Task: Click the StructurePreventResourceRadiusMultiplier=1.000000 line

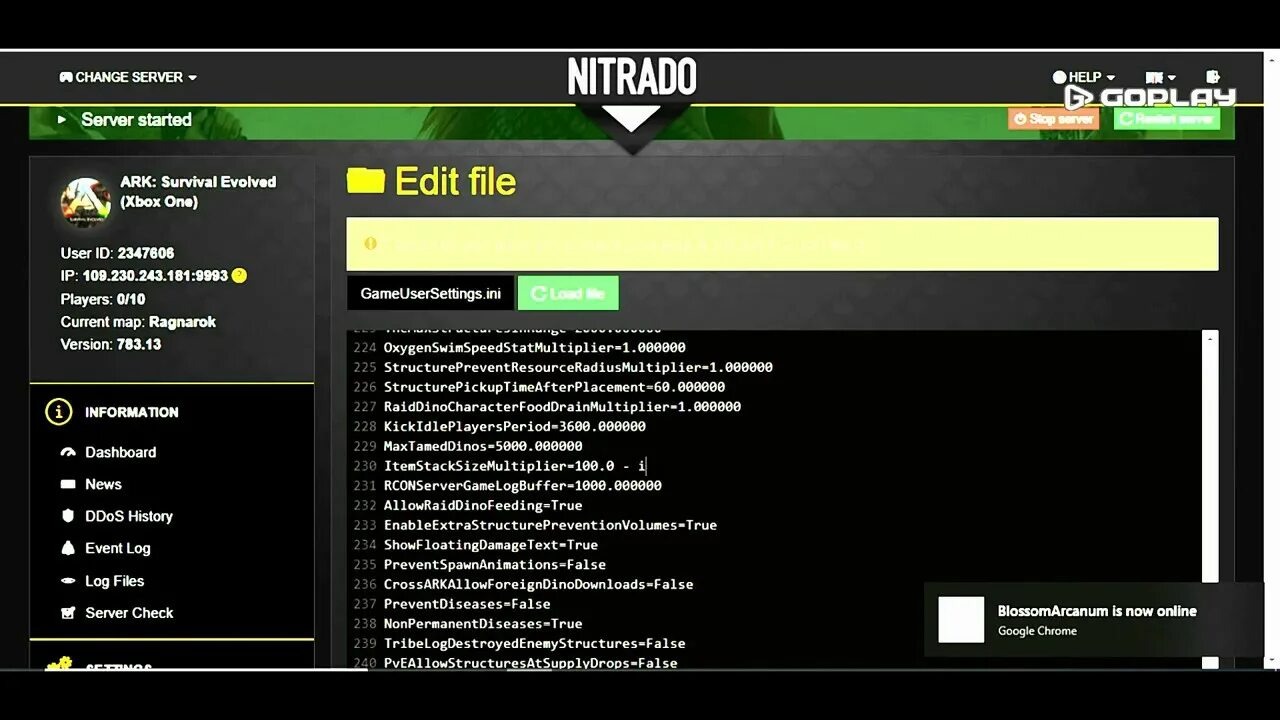Action: pyautogui.click(x=579, y=367)
